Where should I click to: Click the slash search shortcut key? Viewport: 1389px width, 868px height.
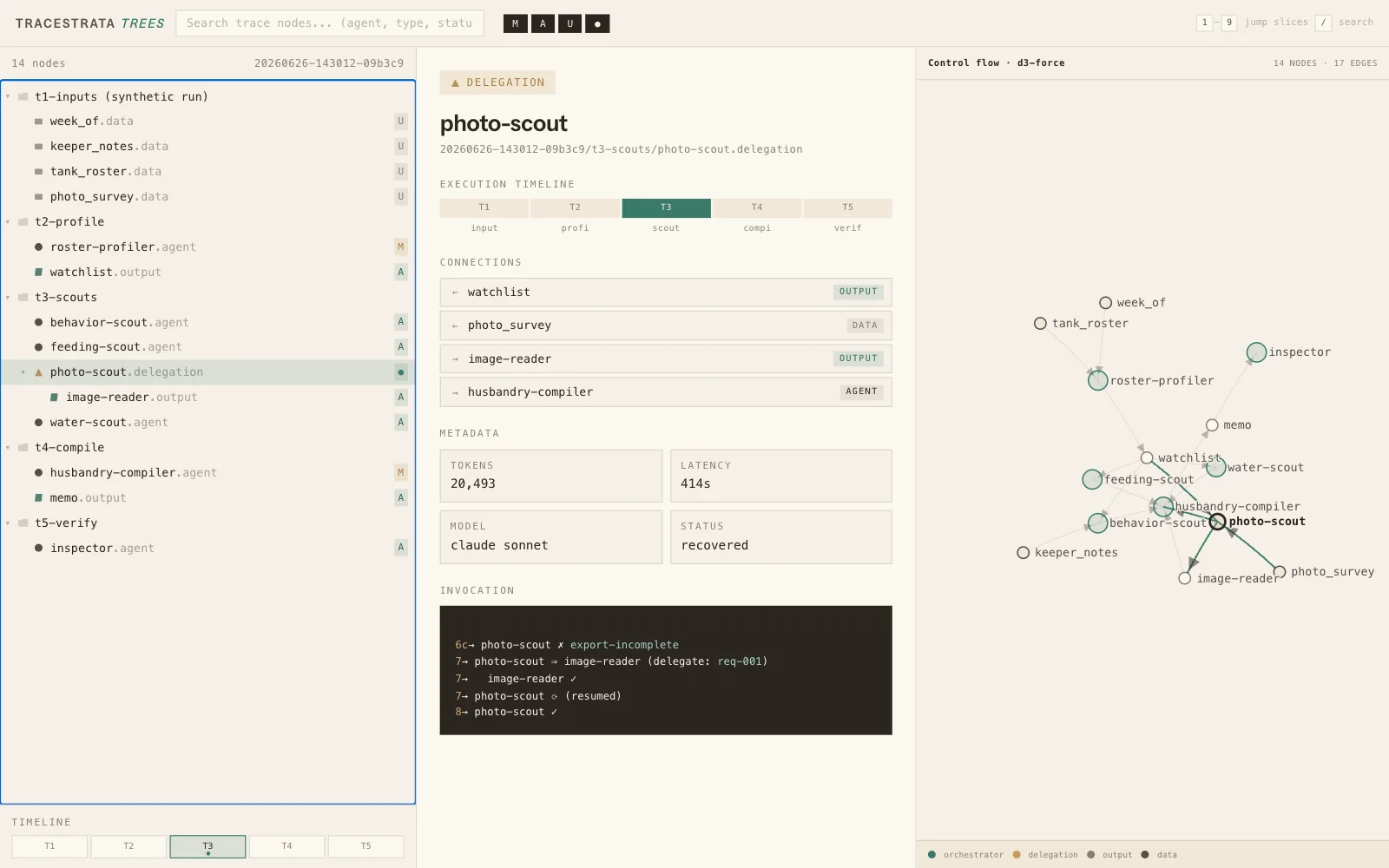[1323, 23]
